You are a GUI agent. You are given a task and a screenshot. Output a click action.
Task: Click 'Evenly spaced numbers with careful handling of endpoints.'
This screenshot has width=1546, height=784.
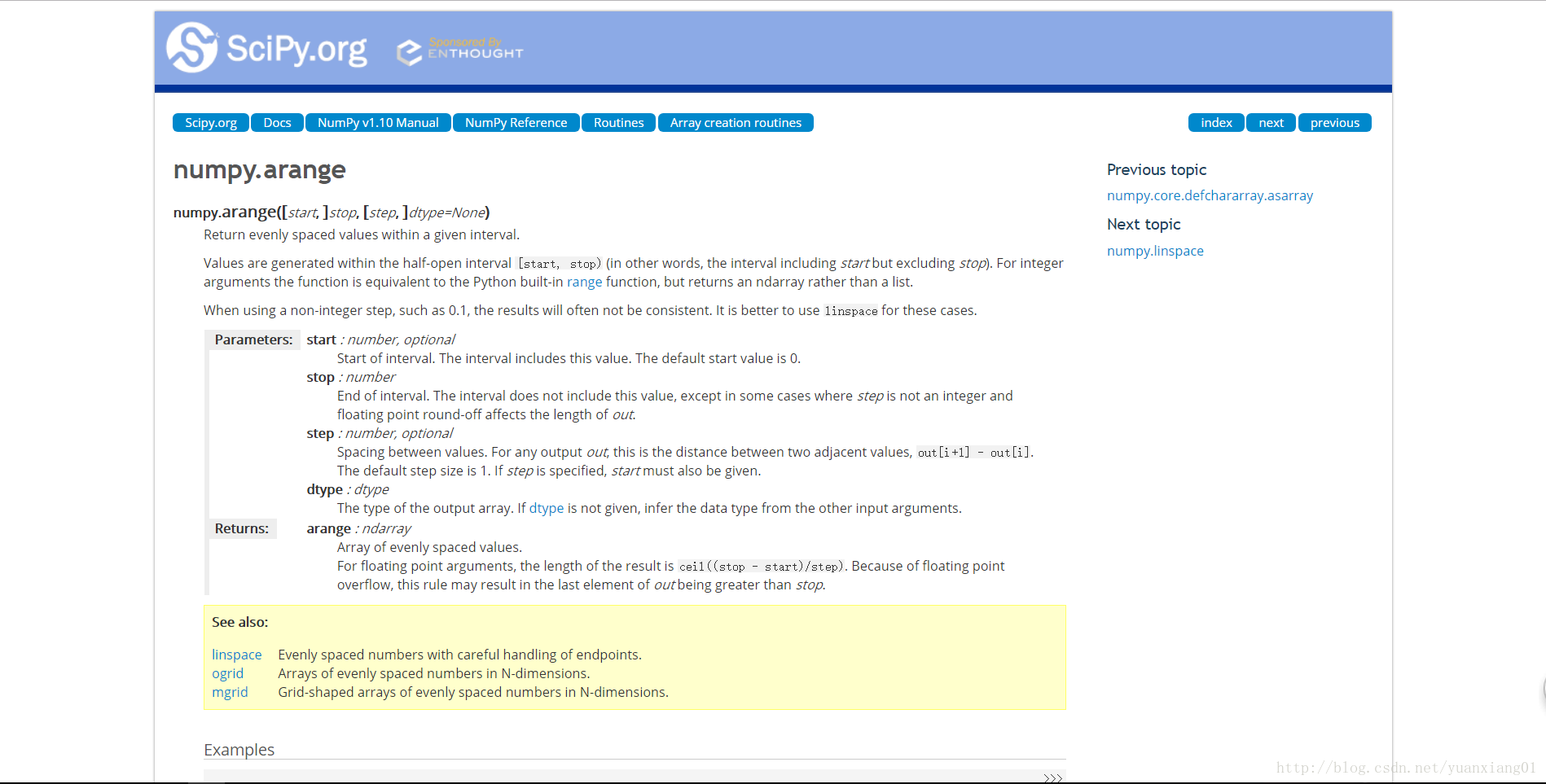[459, 655]
